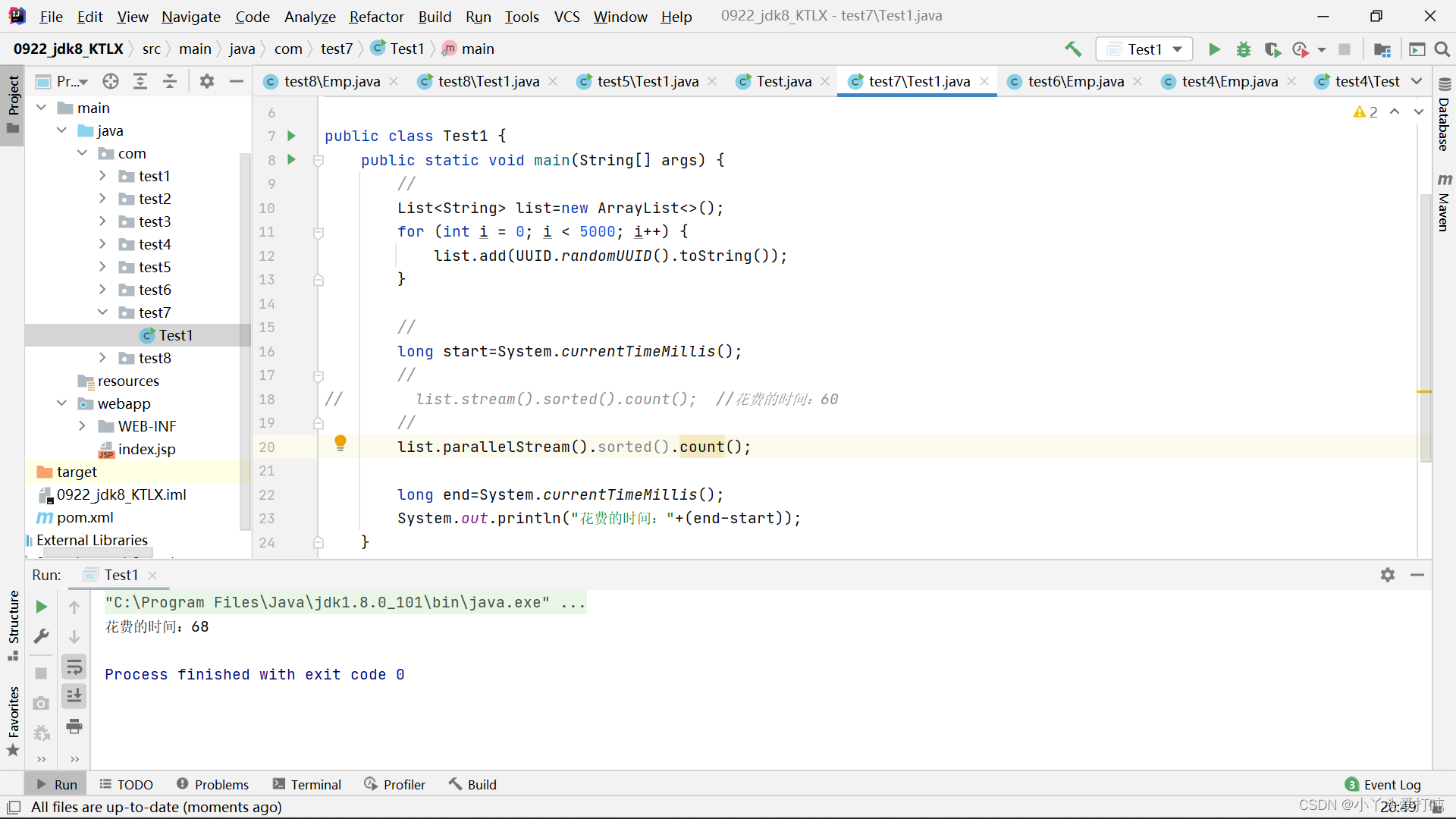Click the Search Everywhere magnifier icon
This screenshot has width=1456, height=819.
point(1442,49)
